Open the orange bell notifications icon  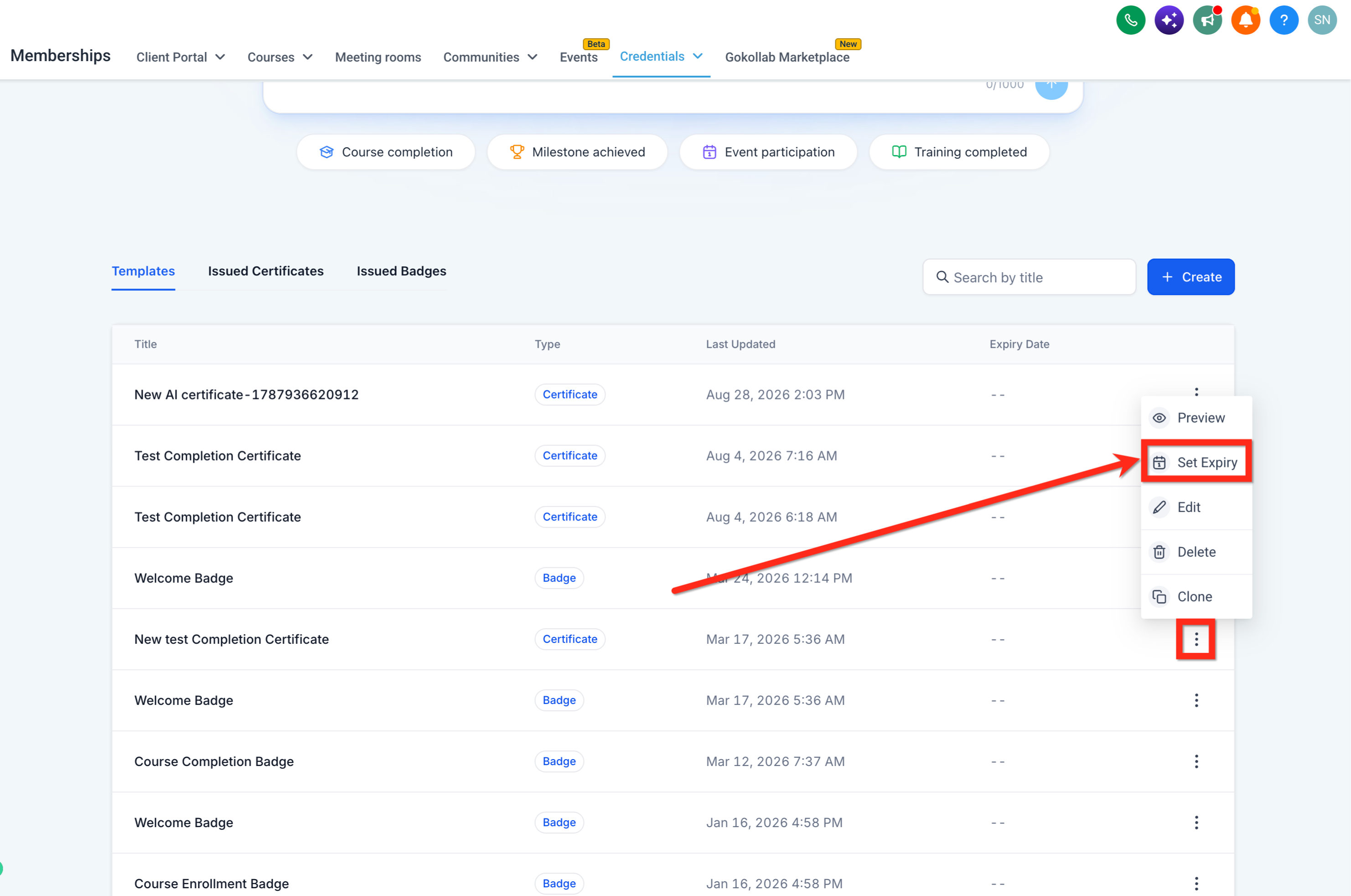click(1245, 21)
